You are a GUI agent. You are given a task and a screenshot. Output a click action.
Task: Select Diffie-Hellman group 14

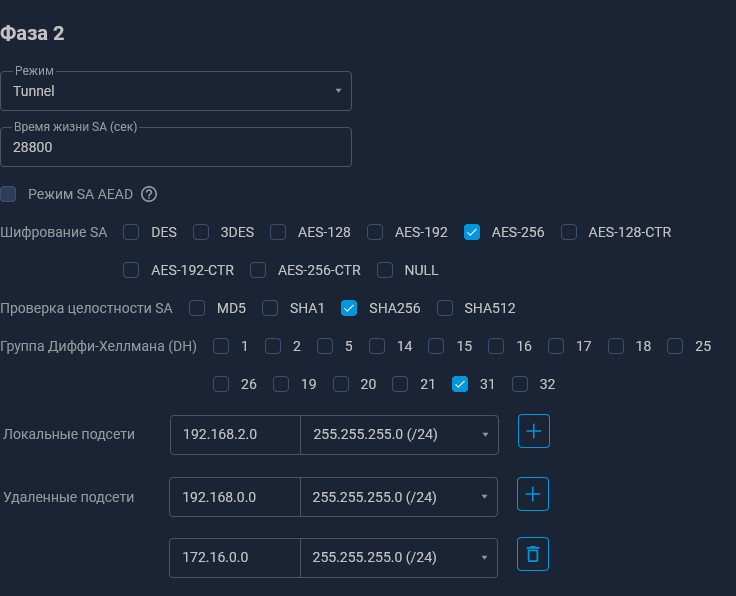pos(377,346)
